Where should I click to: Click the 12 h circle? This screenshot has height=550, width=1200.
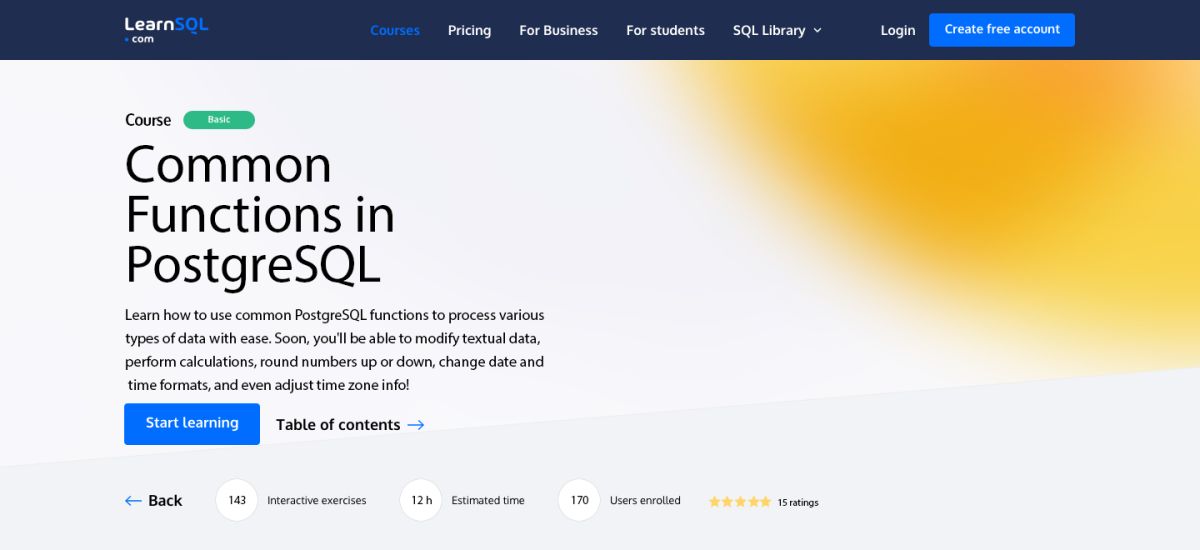421,500
